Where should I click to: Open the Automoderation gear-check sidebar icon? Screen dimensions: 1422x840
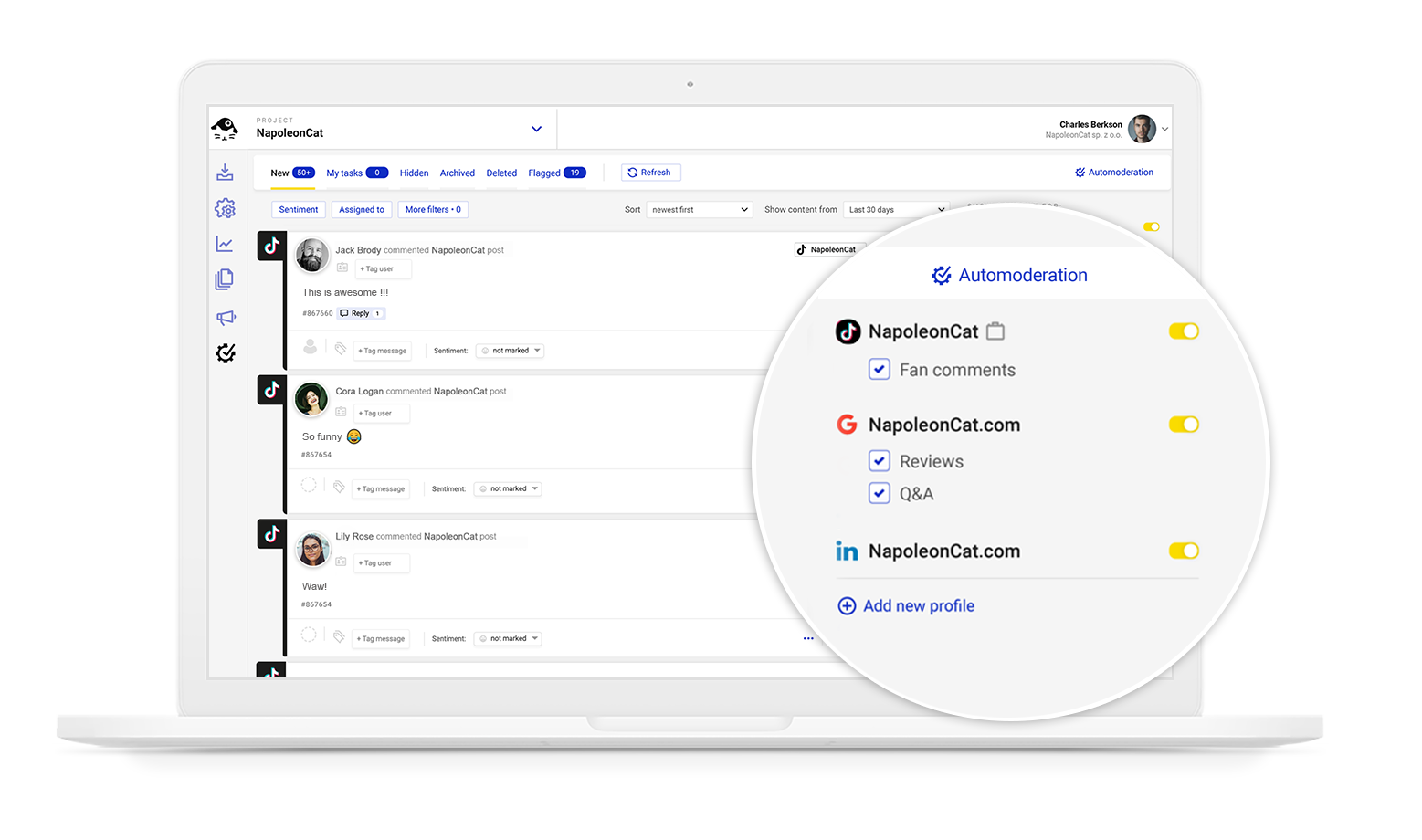click(x=226, y=352)
